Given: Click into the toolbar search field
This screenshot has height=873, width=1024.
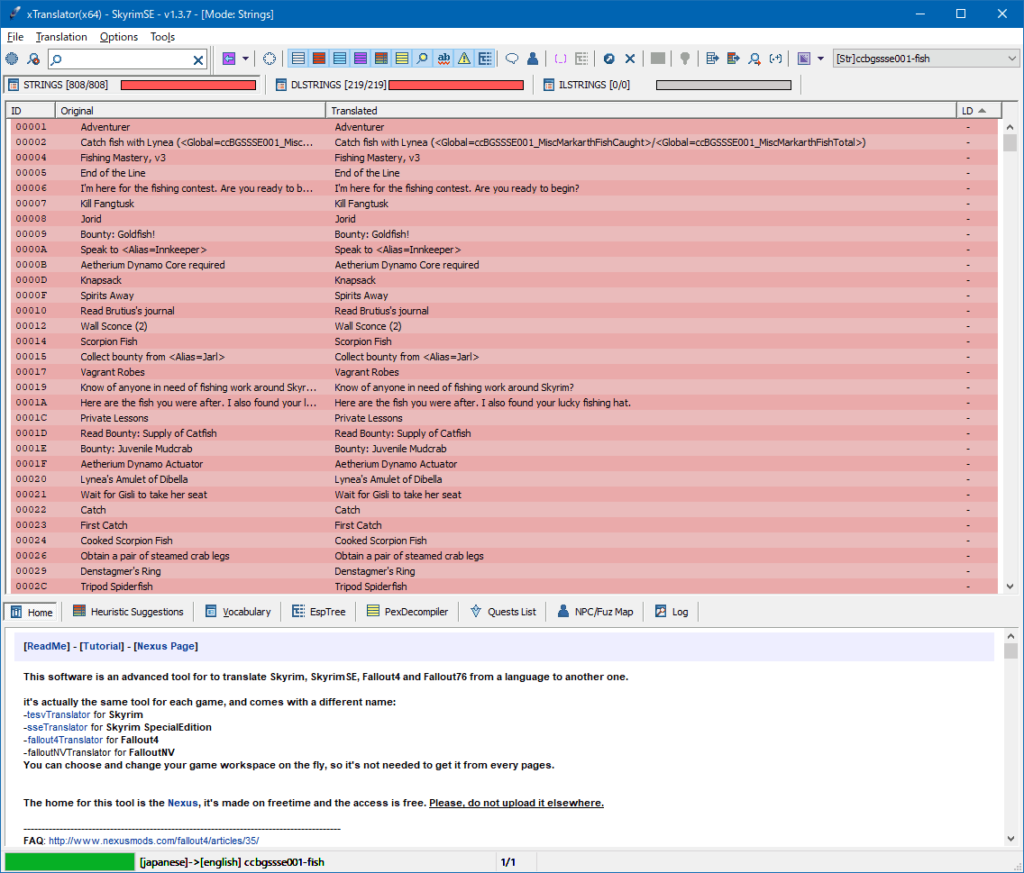Looking at the screenshot, I should click(x=127, y=59).
